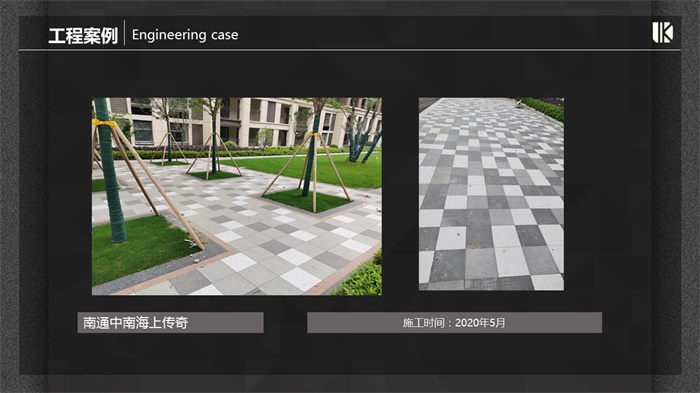Click the square grass patch under the middle tree
700x393 pixels.
pos(307,200)
